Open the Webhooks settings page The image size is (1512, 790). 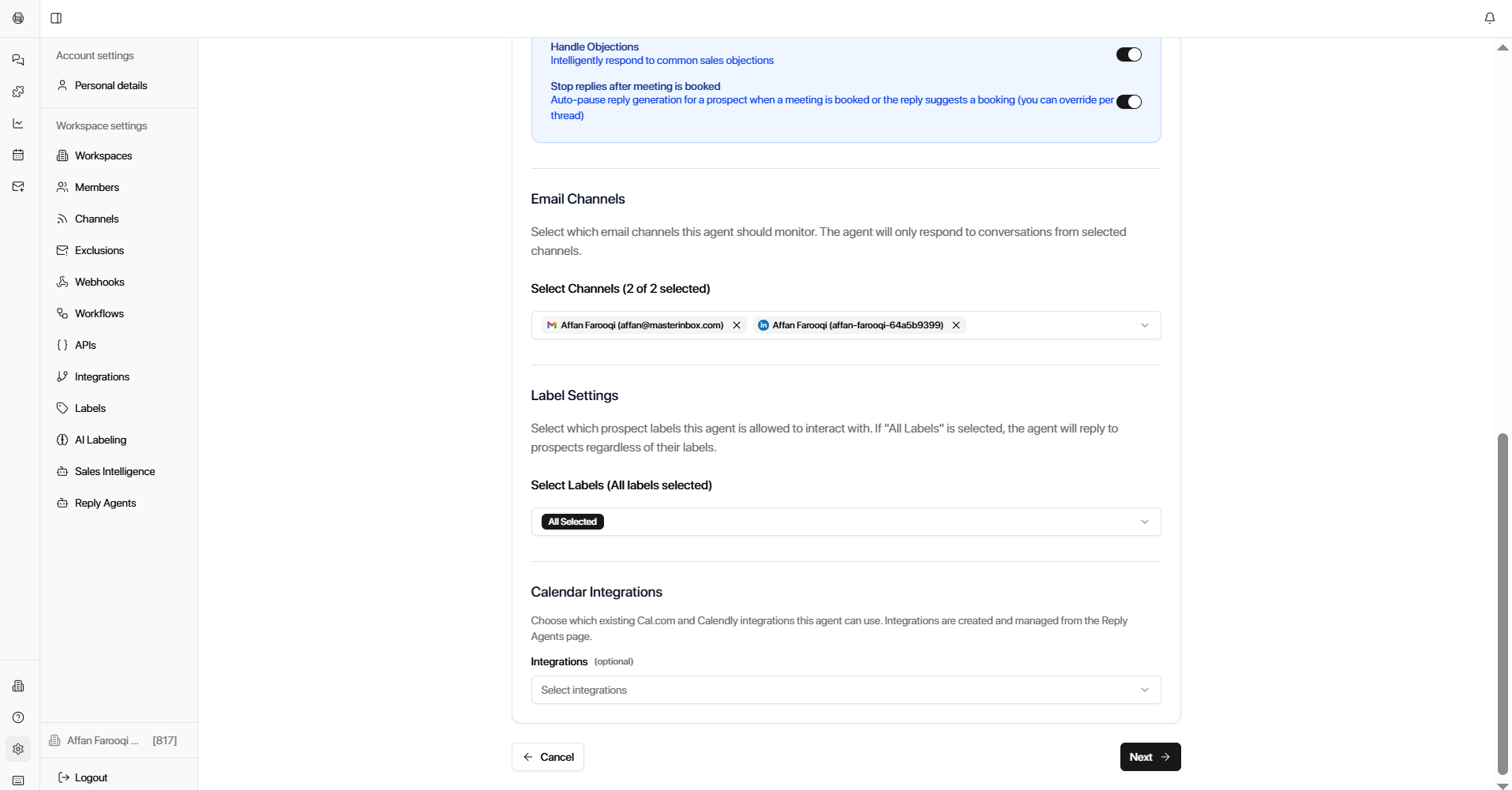coord(99,282)
